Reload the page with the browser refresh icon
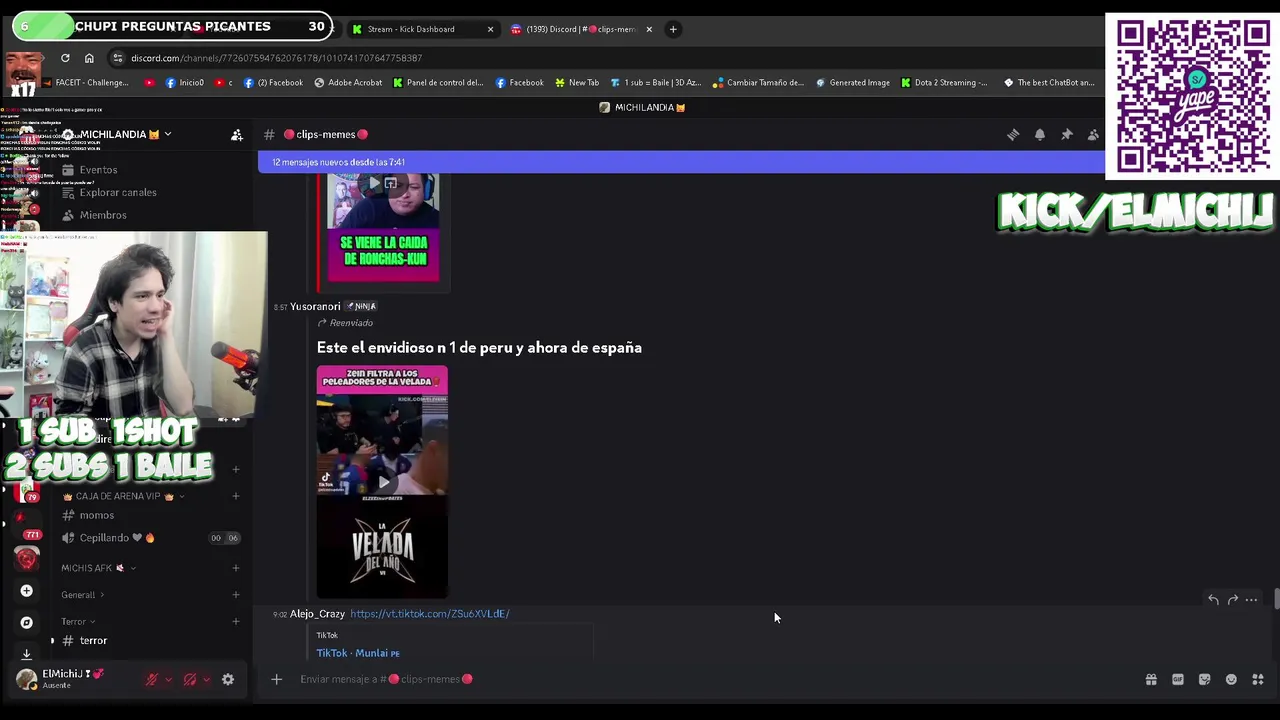This screenshot has height=720, width=1280. (x=65, y=58)
